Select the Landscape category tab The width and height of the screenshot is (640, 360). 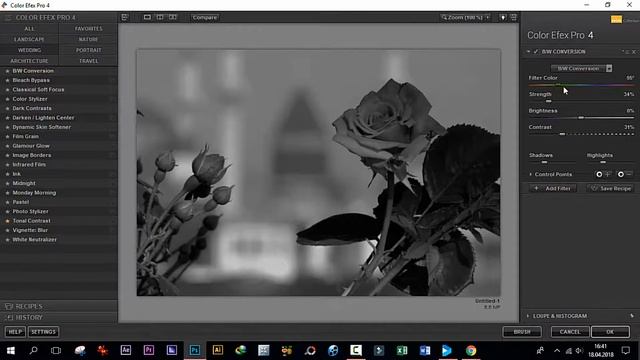(29, 39)
